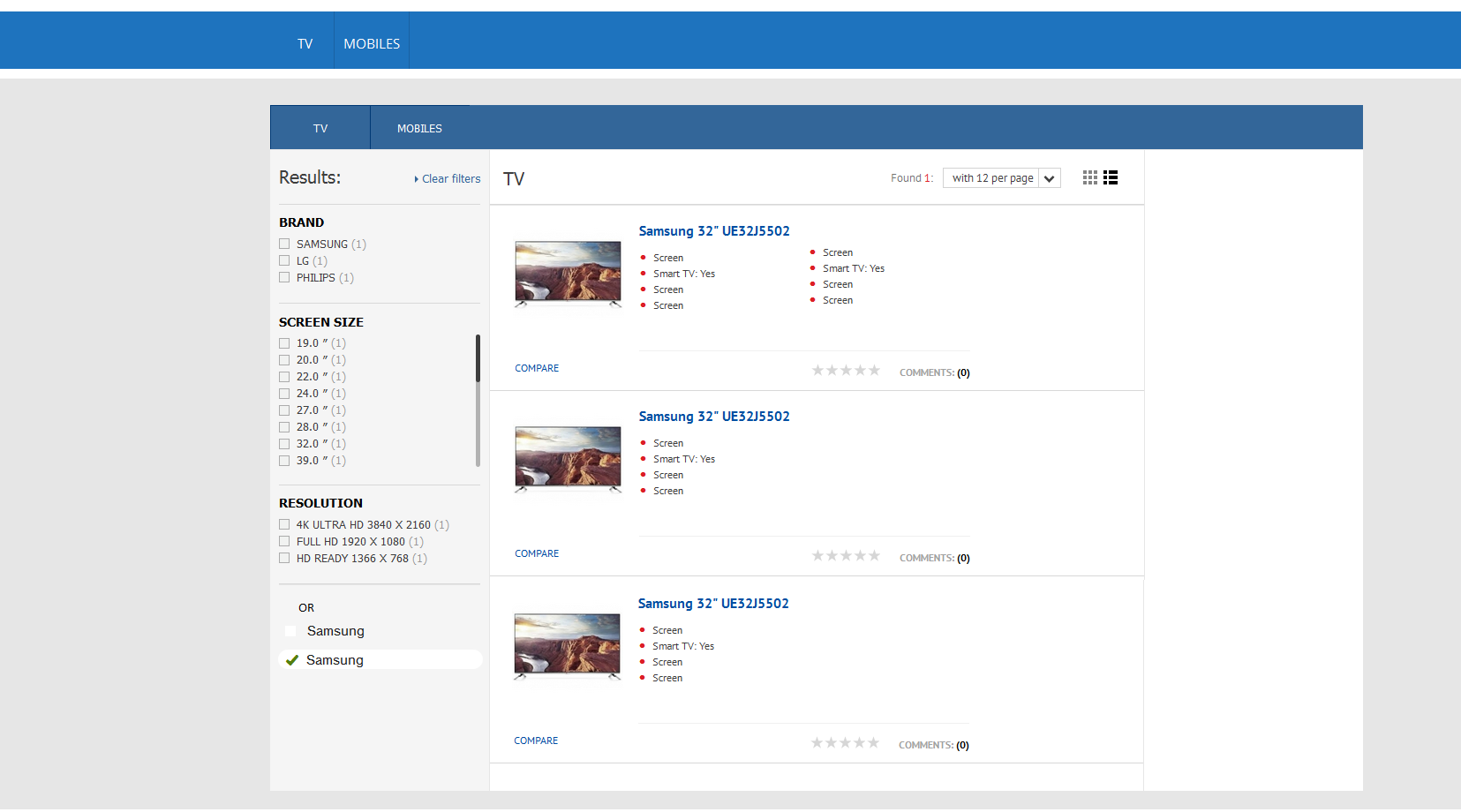Tick the 20.0" screen size checkbox
The width and height of the screenshot is (1461, 812).
[x=284, y=360]
